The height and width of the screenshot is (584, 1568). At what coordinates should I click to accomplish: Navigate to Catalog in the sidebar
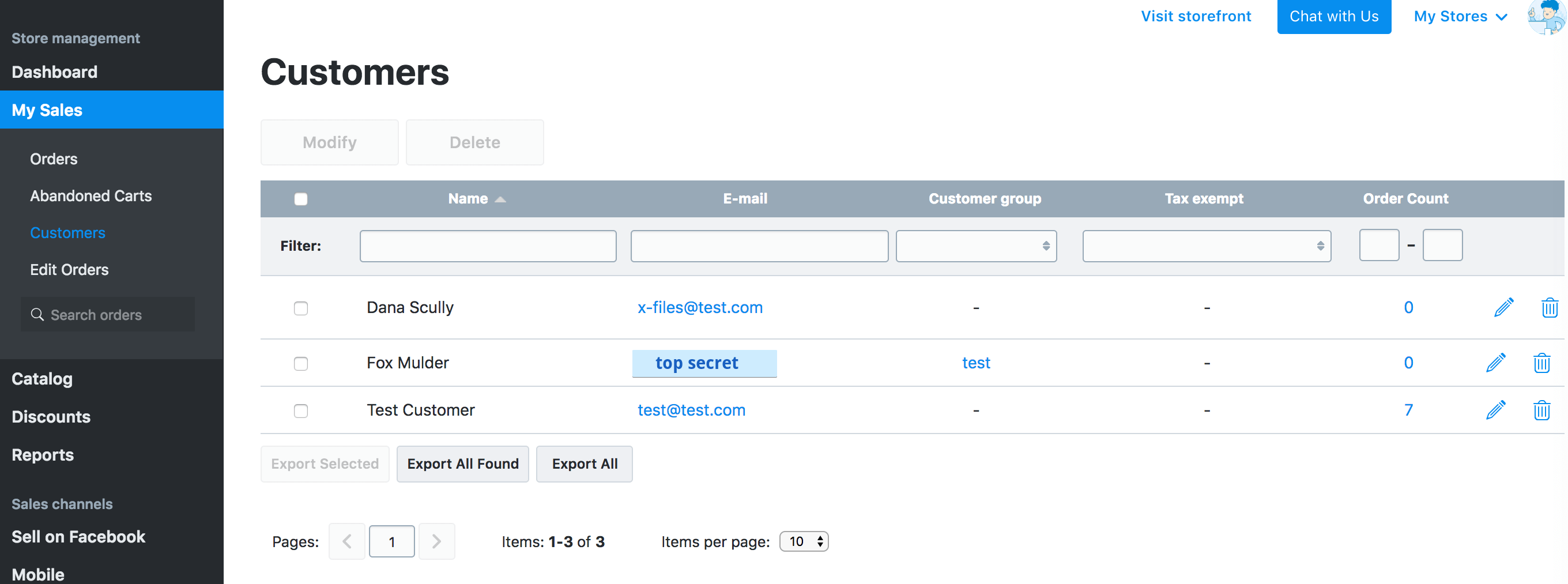[42, 379]
